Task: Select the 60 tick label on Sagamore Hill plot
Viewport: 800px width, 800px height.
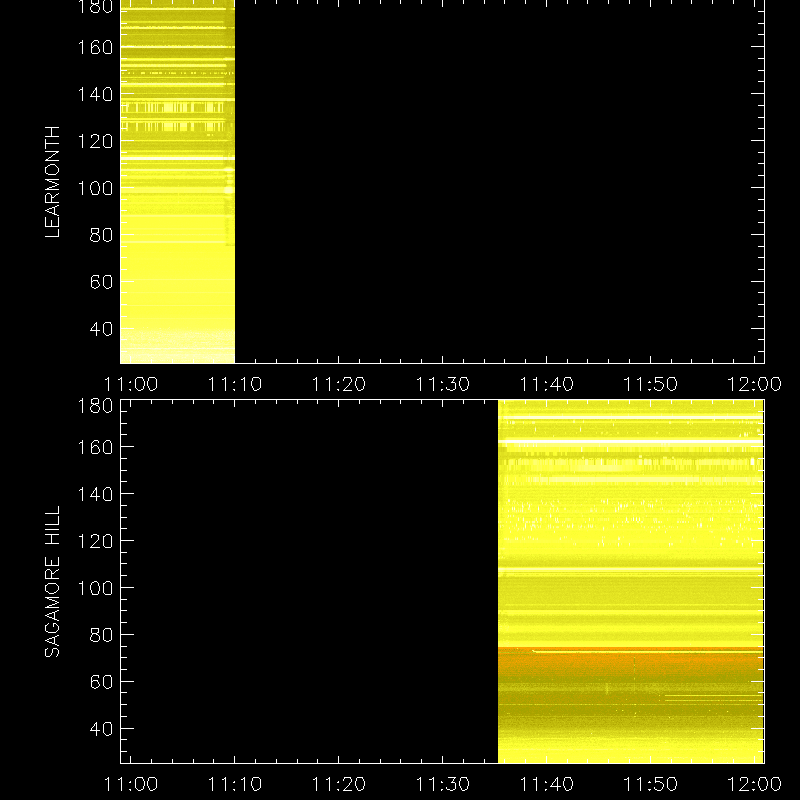Action: pos(101,682)
